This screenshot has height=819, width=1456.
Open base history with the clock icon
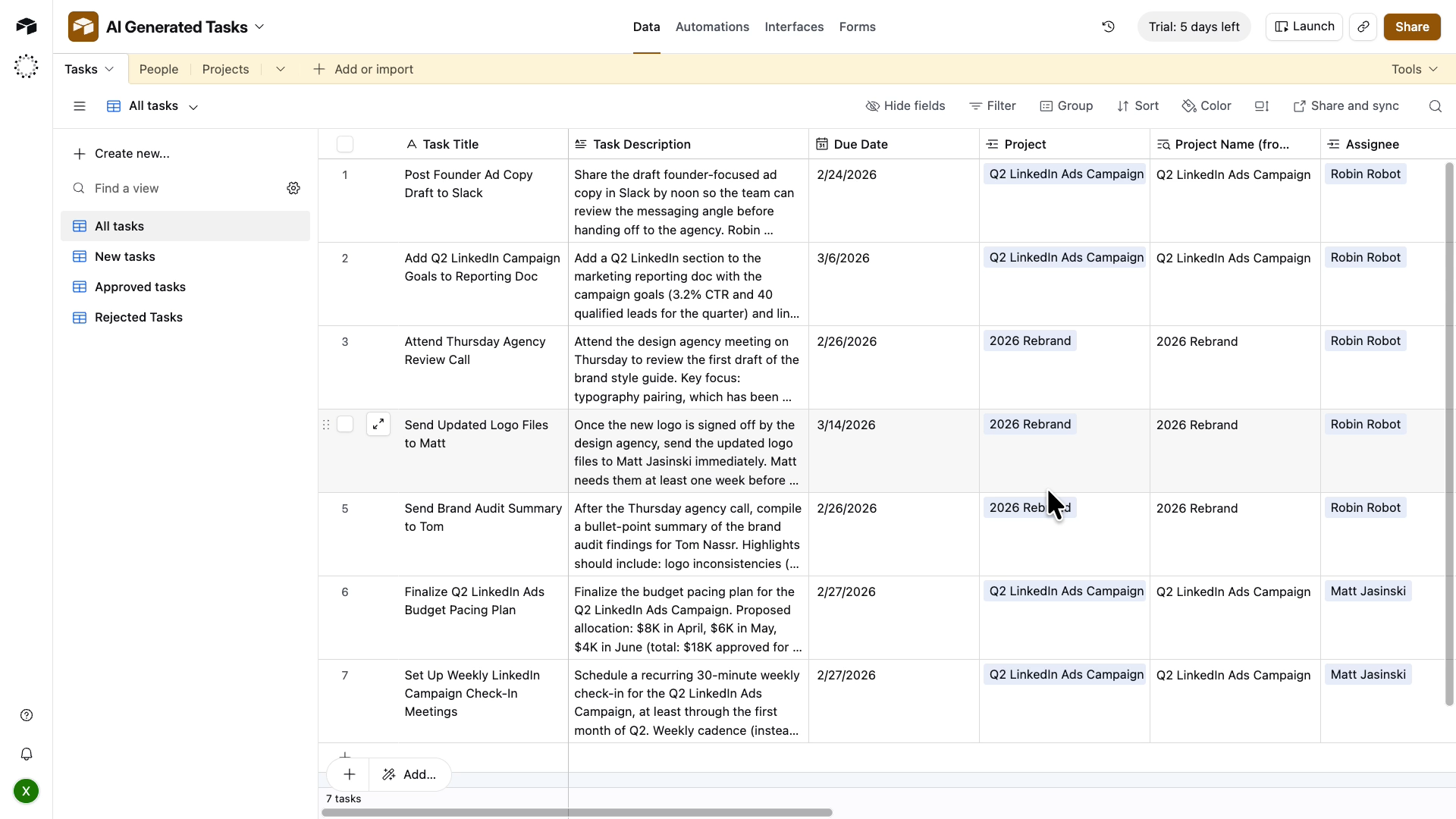click(x=1108, y=27)
